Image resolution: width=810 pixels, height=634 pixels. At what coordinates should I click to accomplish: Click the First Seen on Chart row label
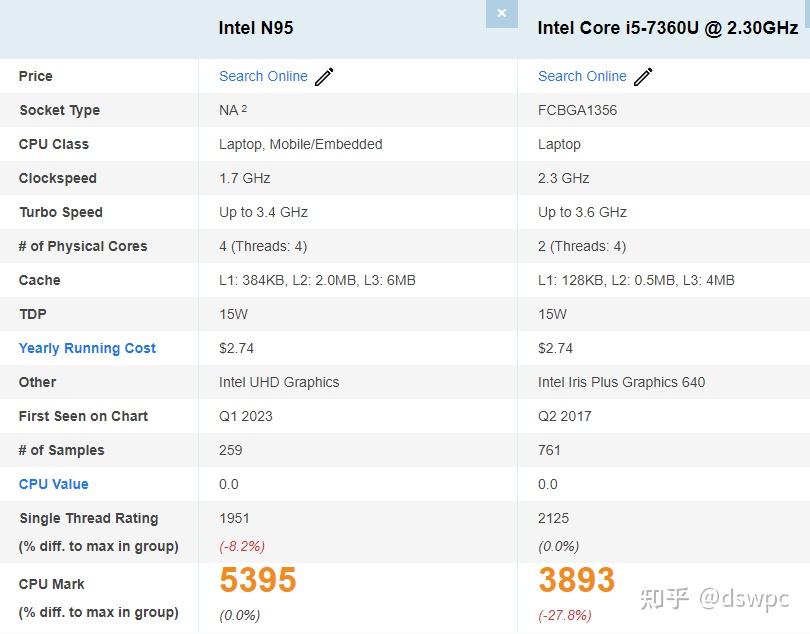83,416
